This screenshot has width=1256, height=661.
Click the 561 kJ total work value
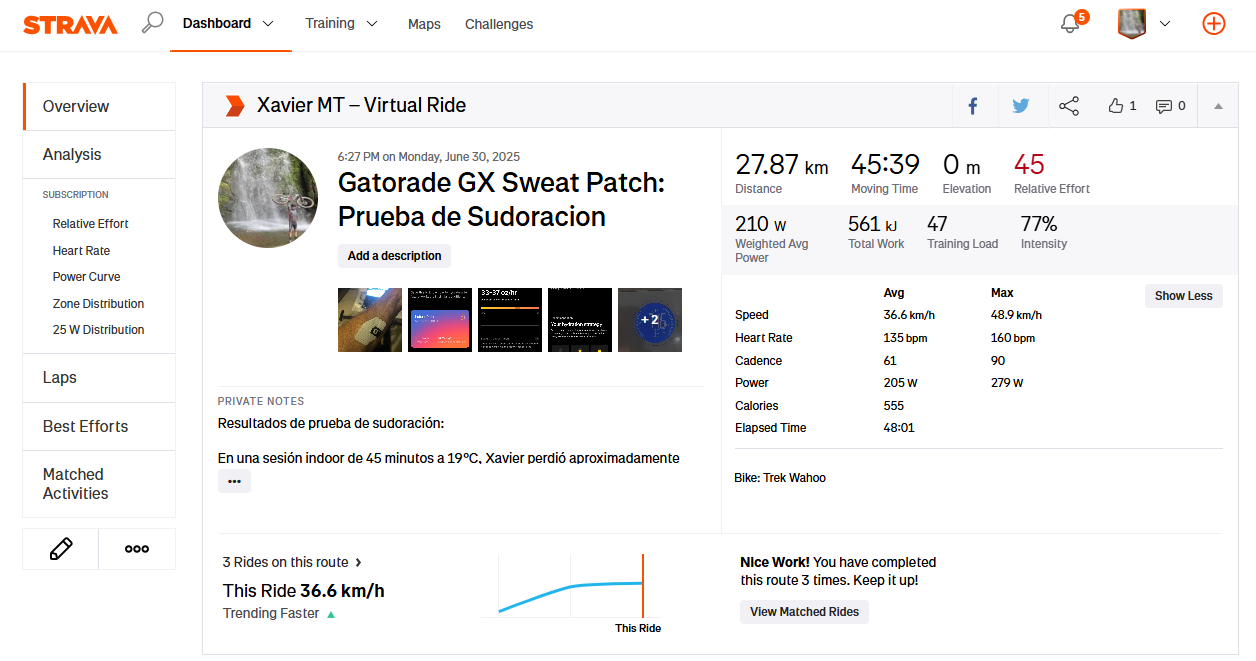pos(873,224)
